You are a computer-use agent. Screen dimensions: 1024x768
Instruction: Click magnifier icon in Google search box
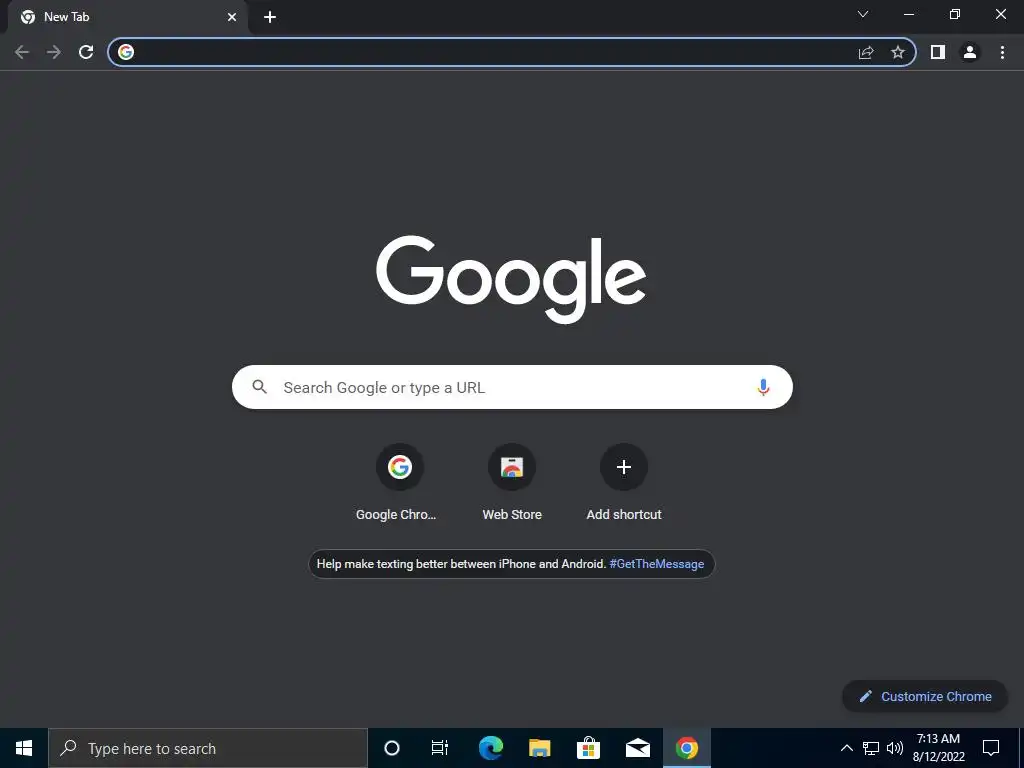coord(259,387)
